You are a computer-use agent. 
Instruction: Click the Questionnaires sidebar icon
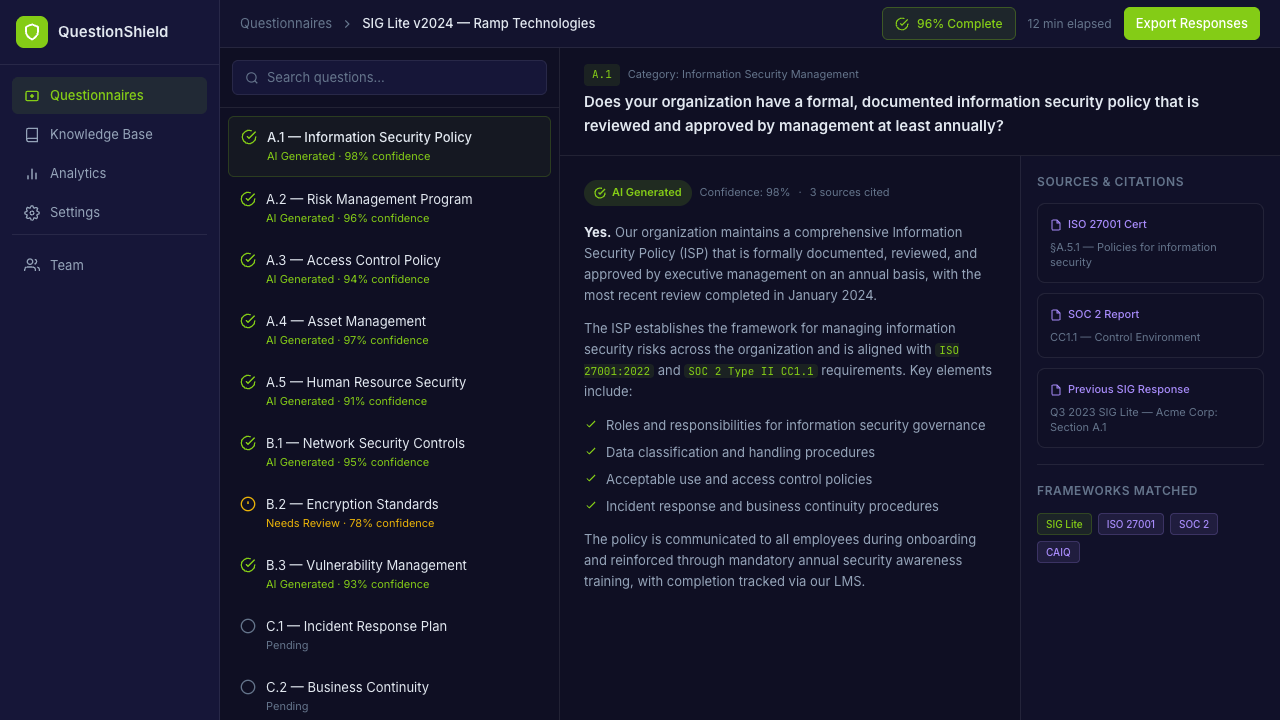click(x=32, y=96)
